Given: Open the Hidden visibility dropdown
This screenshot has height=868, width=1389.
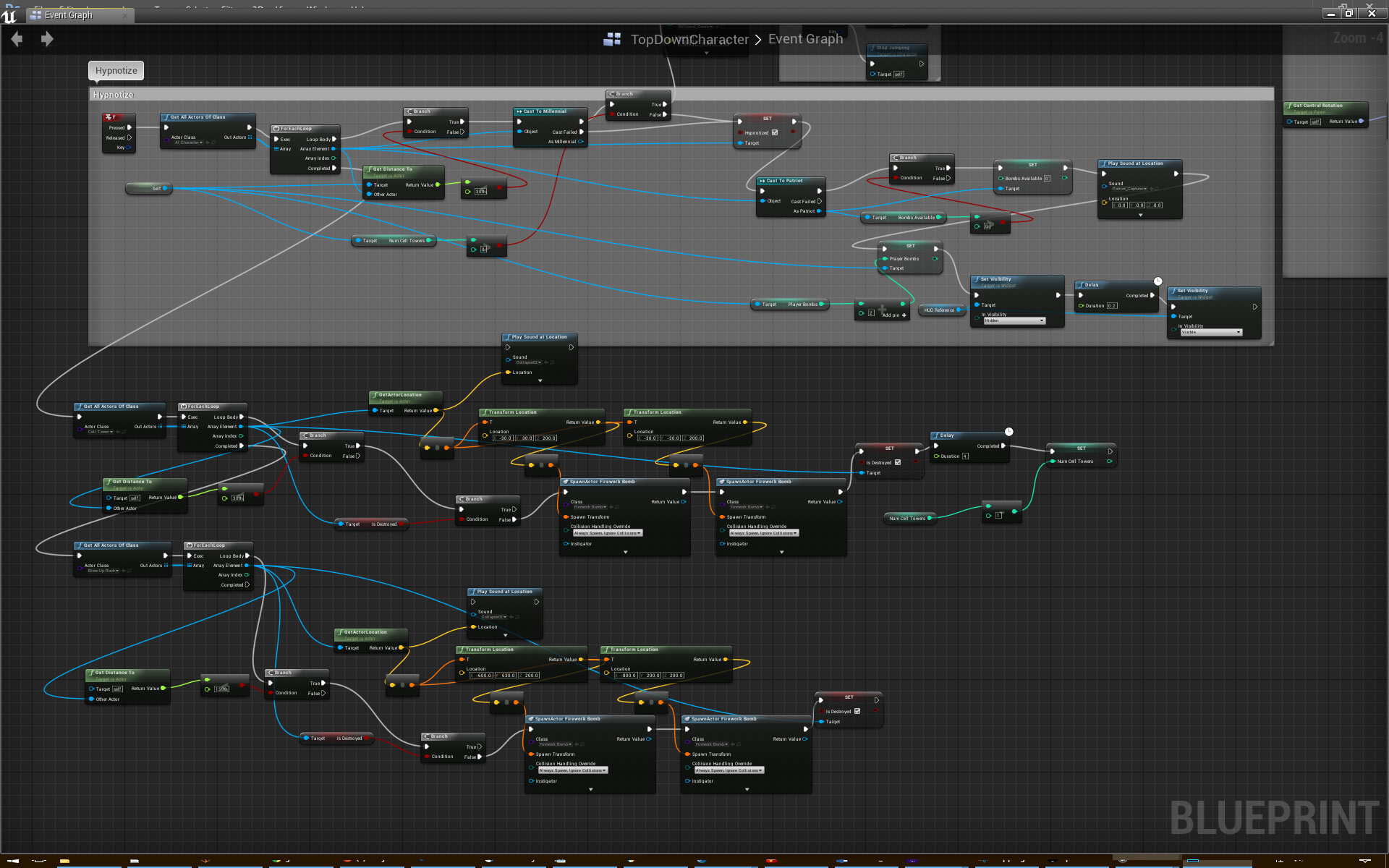Looking at the screenshot, I should [x=1014, y=320].
